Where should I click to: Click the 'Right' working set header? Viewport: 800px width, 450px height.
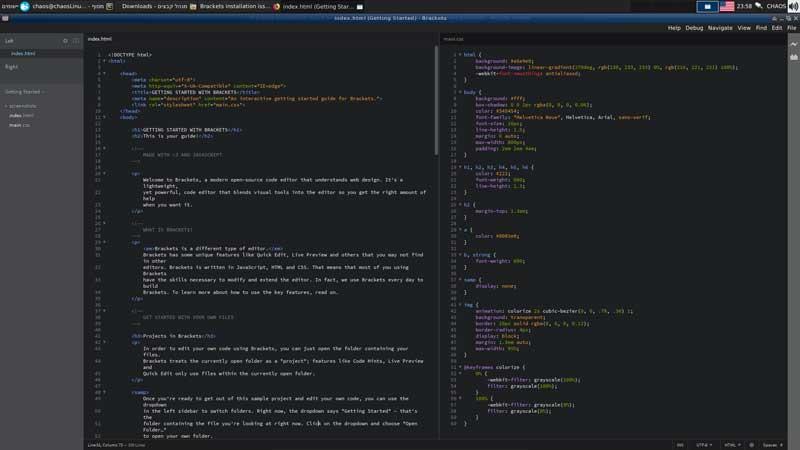click(x=12, y=66)
